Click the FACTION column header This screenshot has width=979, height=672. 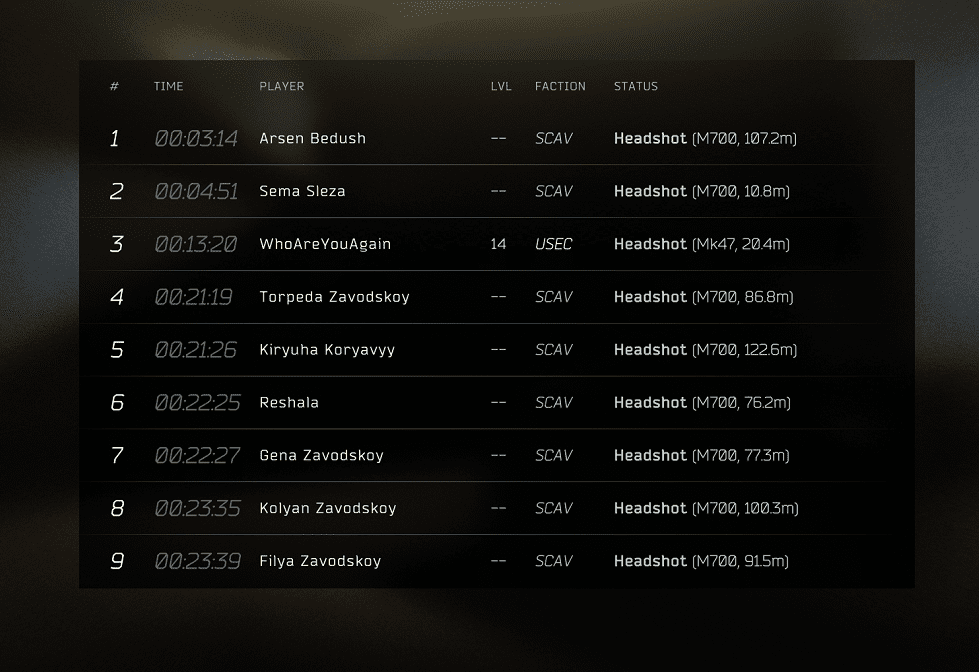tap(560, 86)
